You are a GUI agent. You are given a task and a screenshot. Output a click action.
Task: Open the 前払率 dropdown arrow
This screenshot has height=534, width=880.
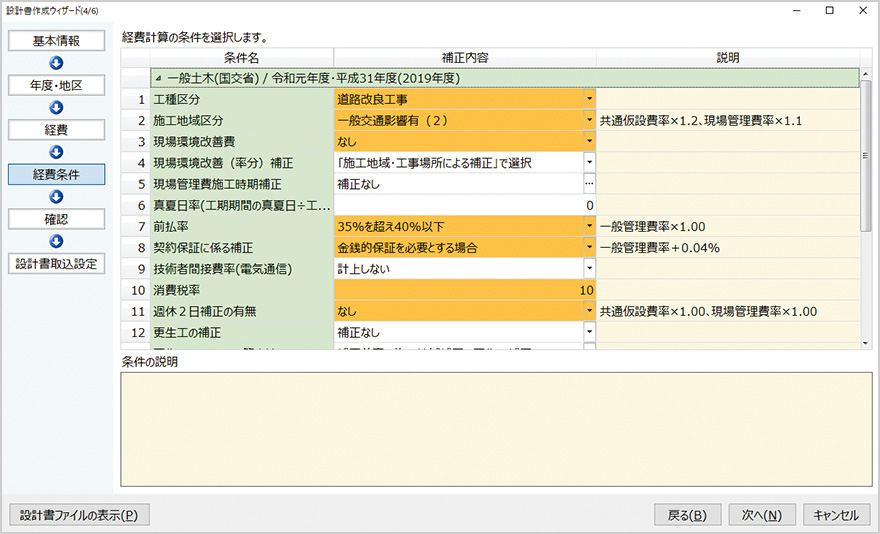tap(589, 226)
